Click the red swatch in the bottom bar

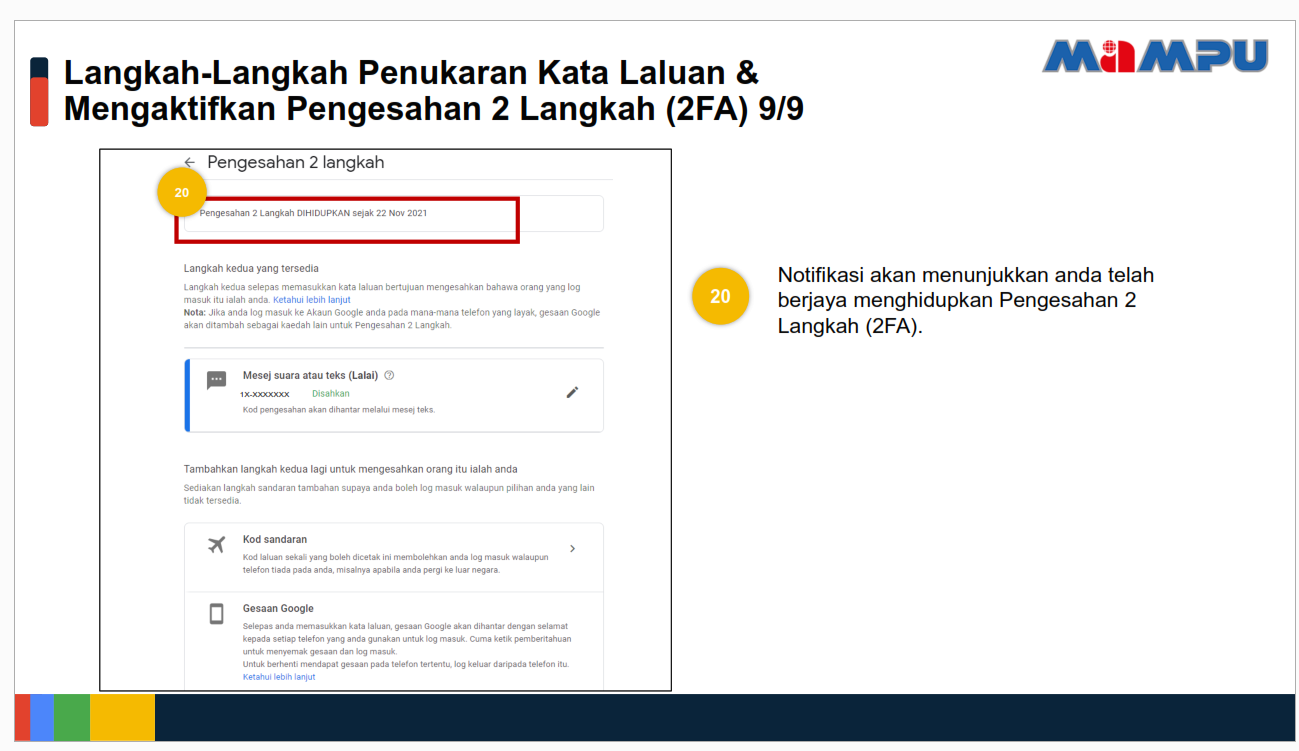click(22, 717)
